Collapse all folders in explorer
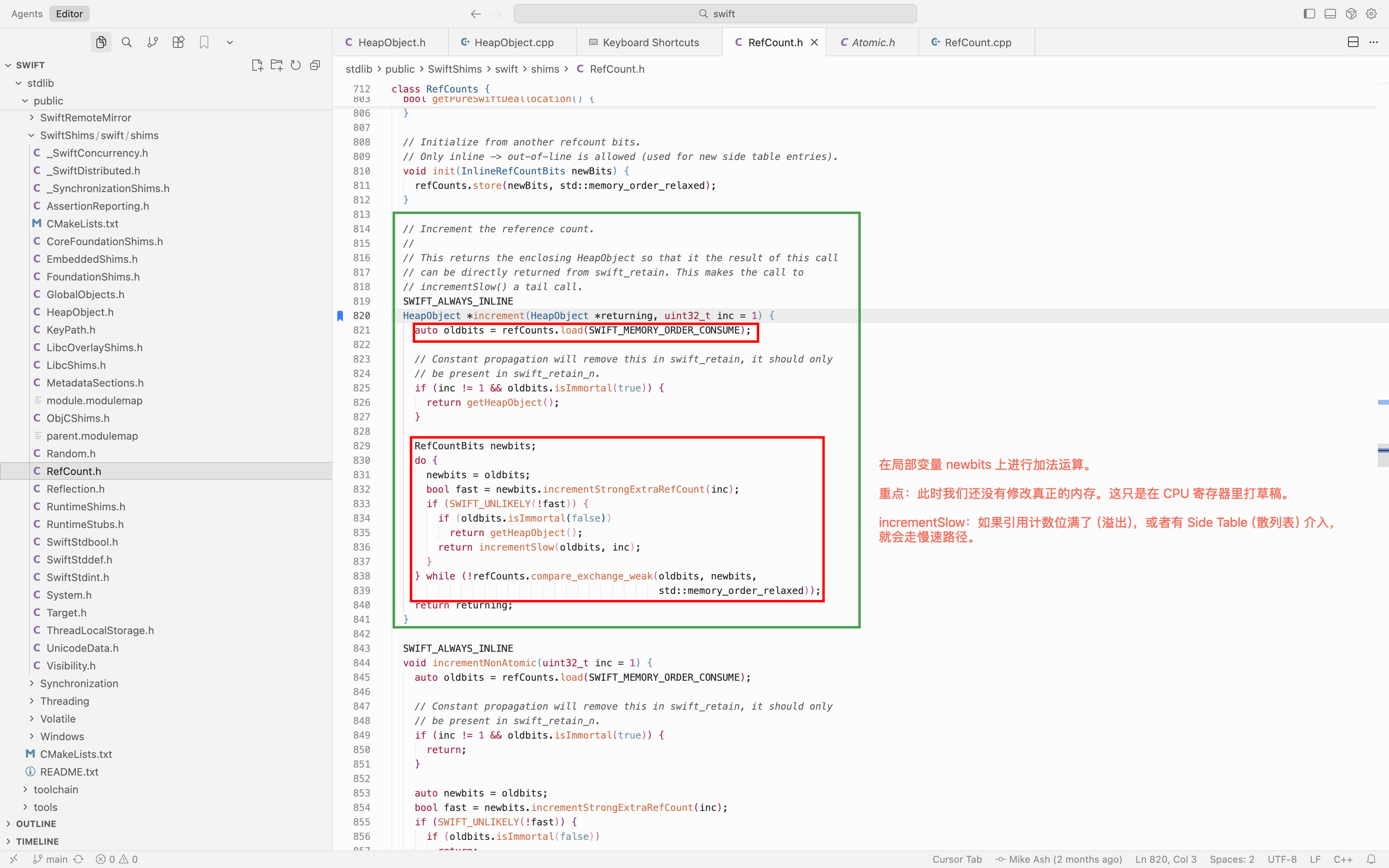Screen dimensions: 1389x868 point(315,65)
